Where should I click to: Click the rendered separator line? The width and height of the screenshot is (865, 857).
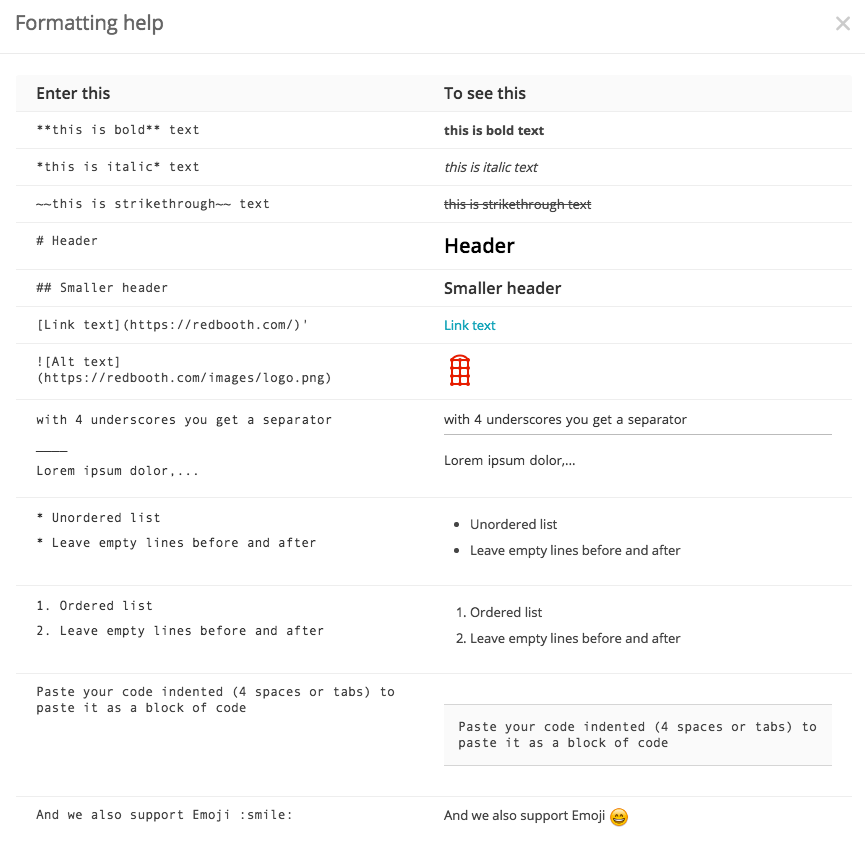tap(638, 434)
